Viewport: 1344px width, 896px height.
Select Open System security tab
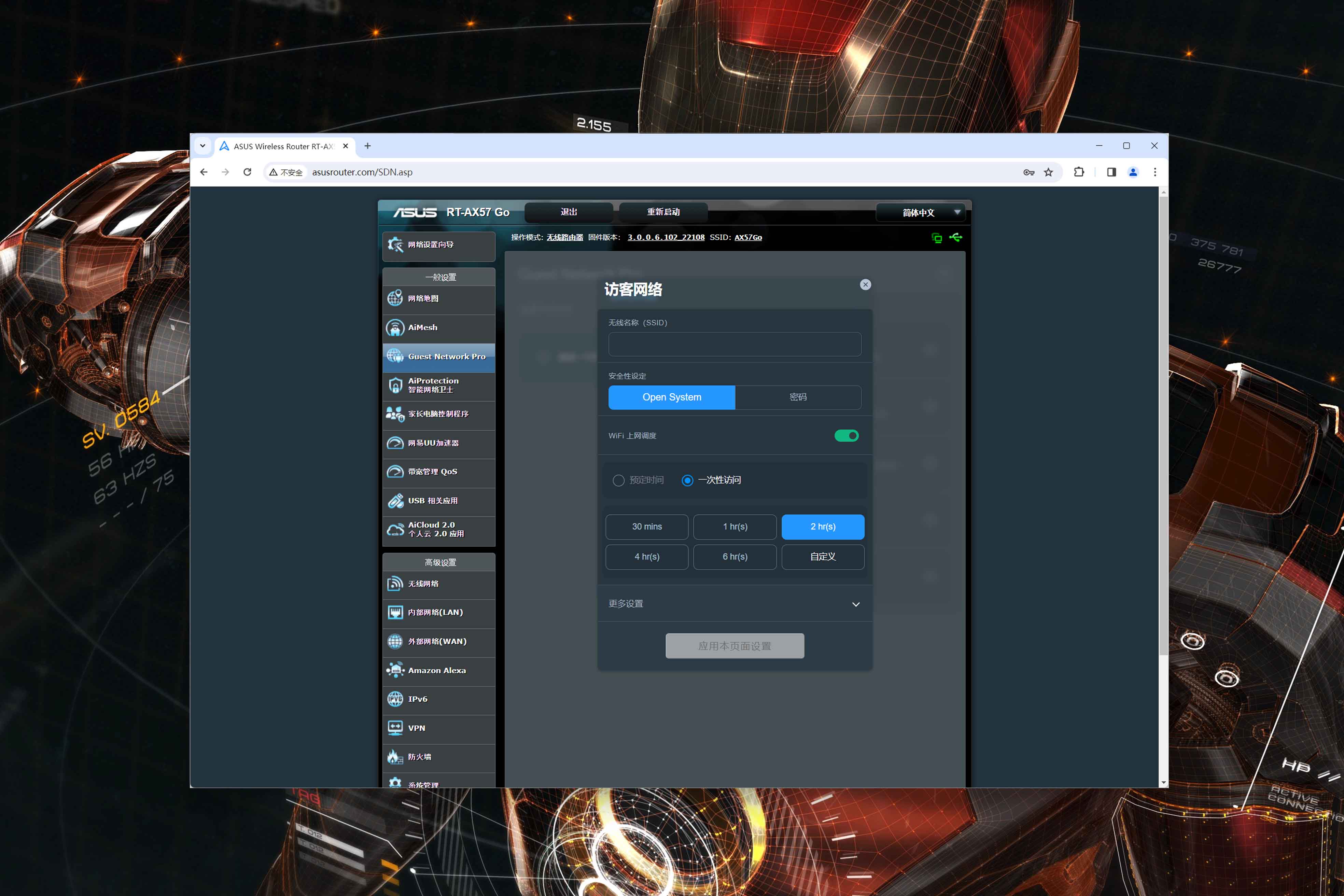tap(671, 397)
